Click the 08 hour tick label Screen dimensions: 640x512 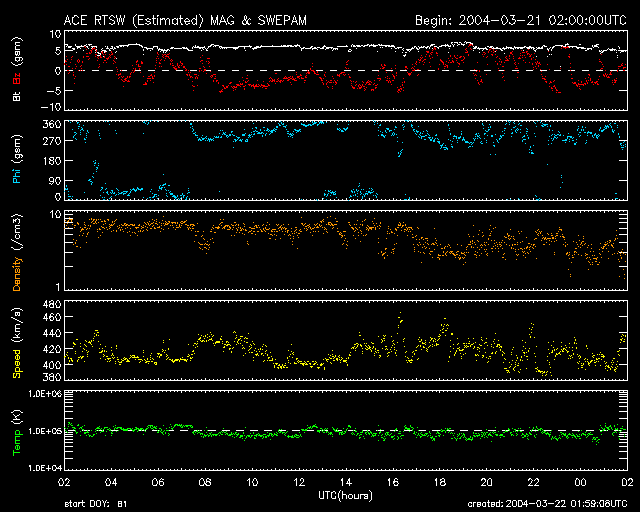click(x=206, y=483)
